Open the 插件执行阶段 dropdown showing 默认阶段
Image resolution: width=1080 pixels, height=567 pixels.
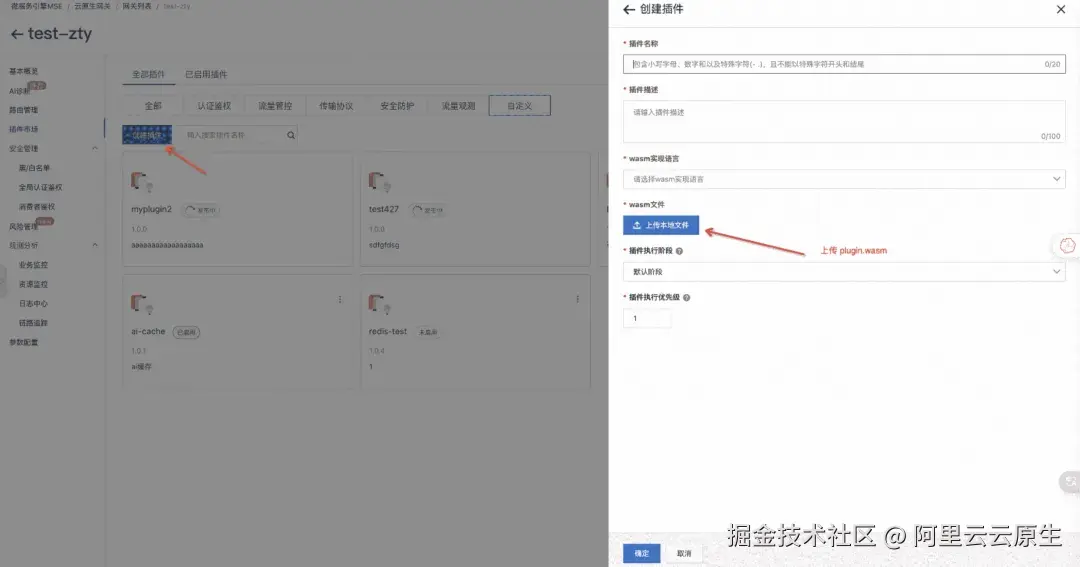[x=844, y=271]
